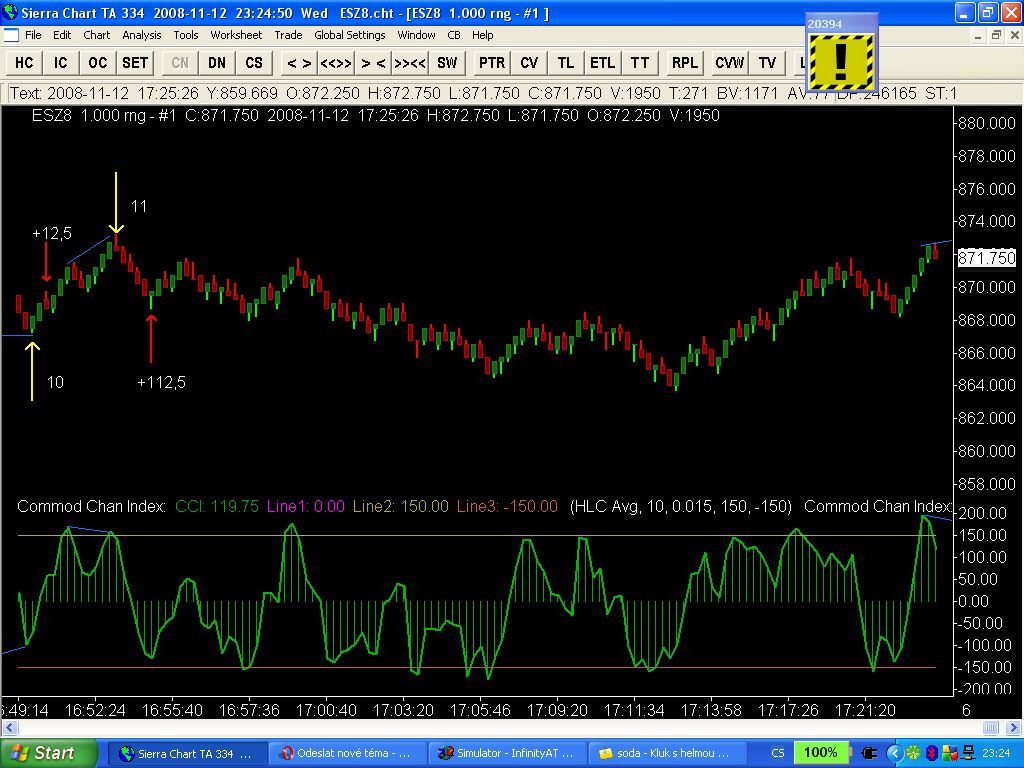Activate the TL trend line tool
Screen dimensions: 1024x768
pyautogui.click(x=566, y=62)
